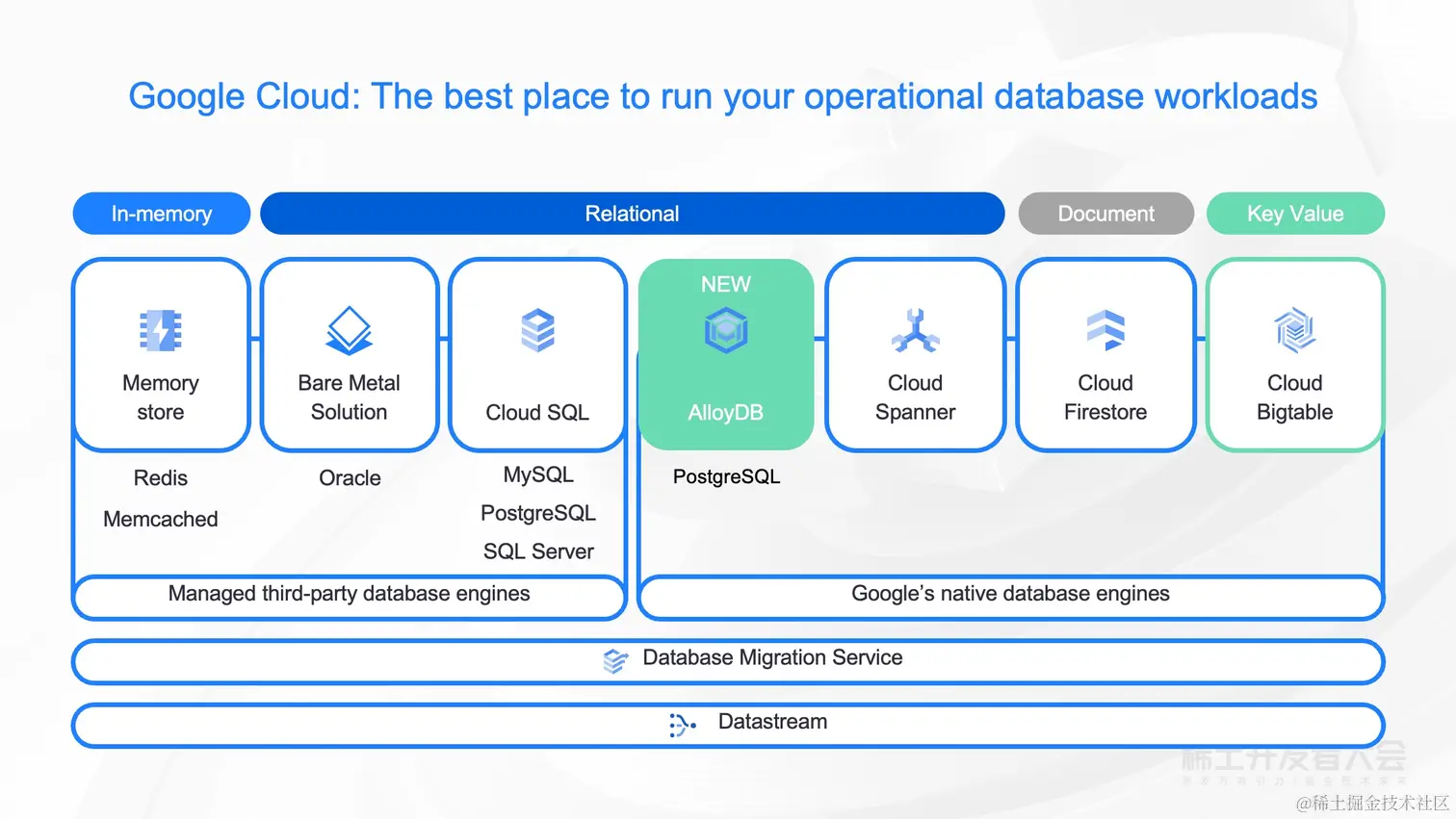Screen dimensions: 1456x819
Task: Click the AlloyDB hexagon icon
Action: pyautogui.click(x=726, y=330)
